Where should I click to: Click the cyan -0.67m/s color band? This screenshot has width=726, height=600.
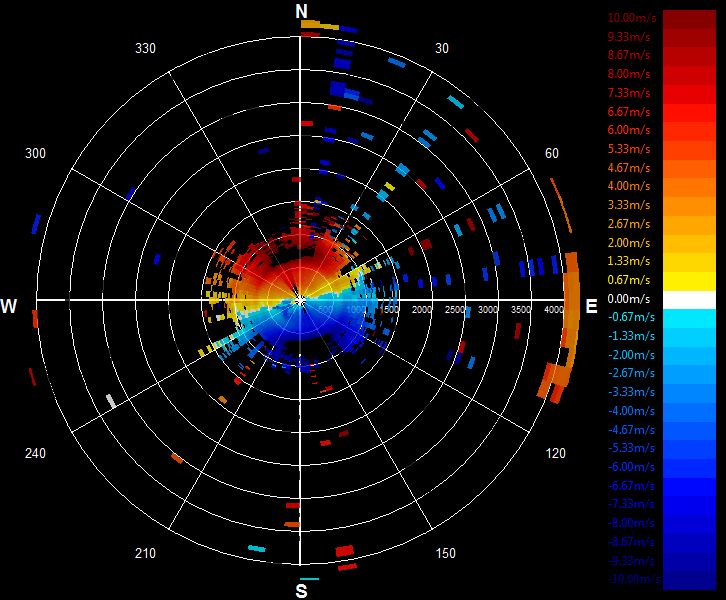click(689, 319)
